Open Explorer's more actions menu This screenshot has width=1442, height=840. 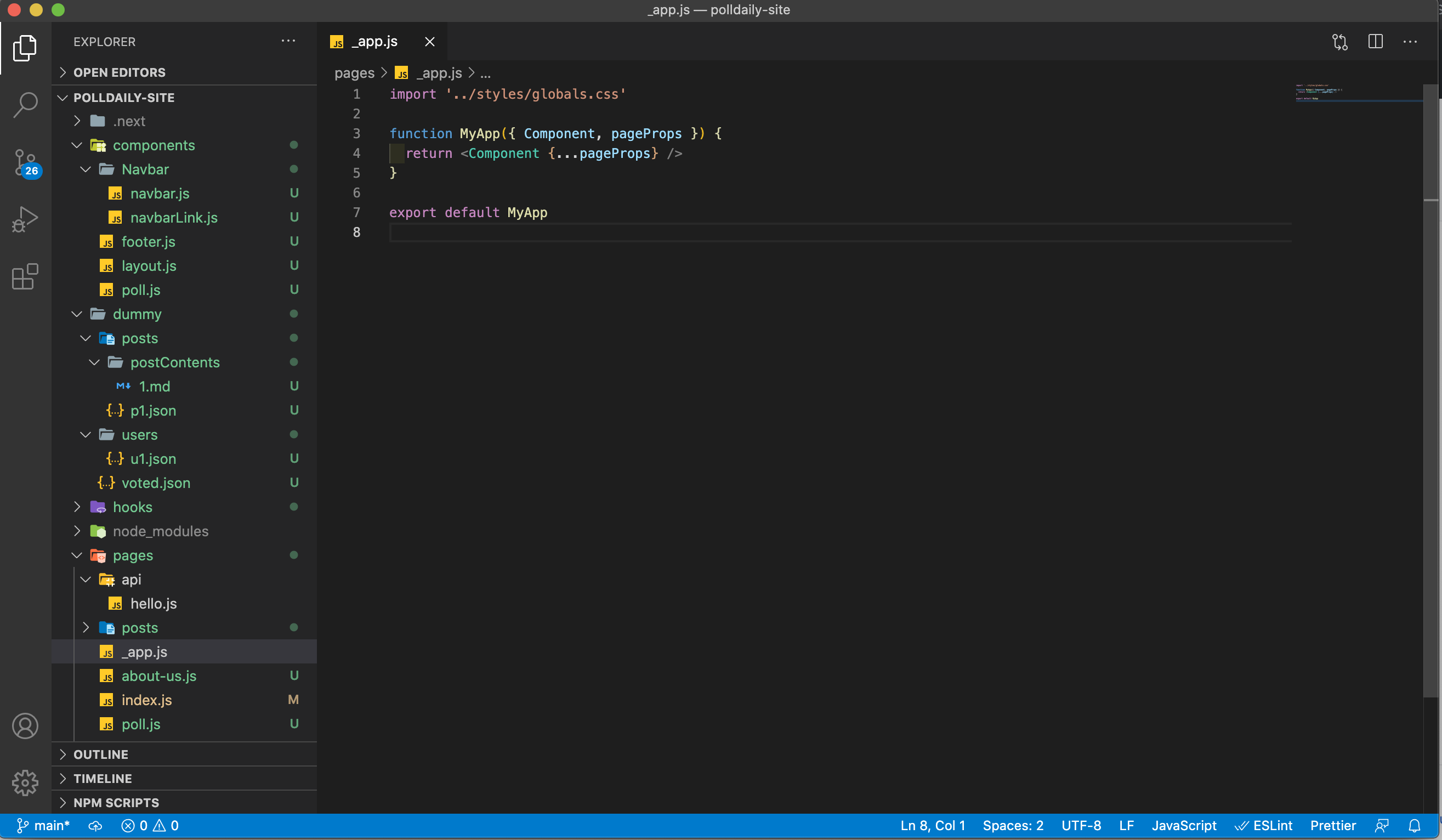tap(288, 41)
